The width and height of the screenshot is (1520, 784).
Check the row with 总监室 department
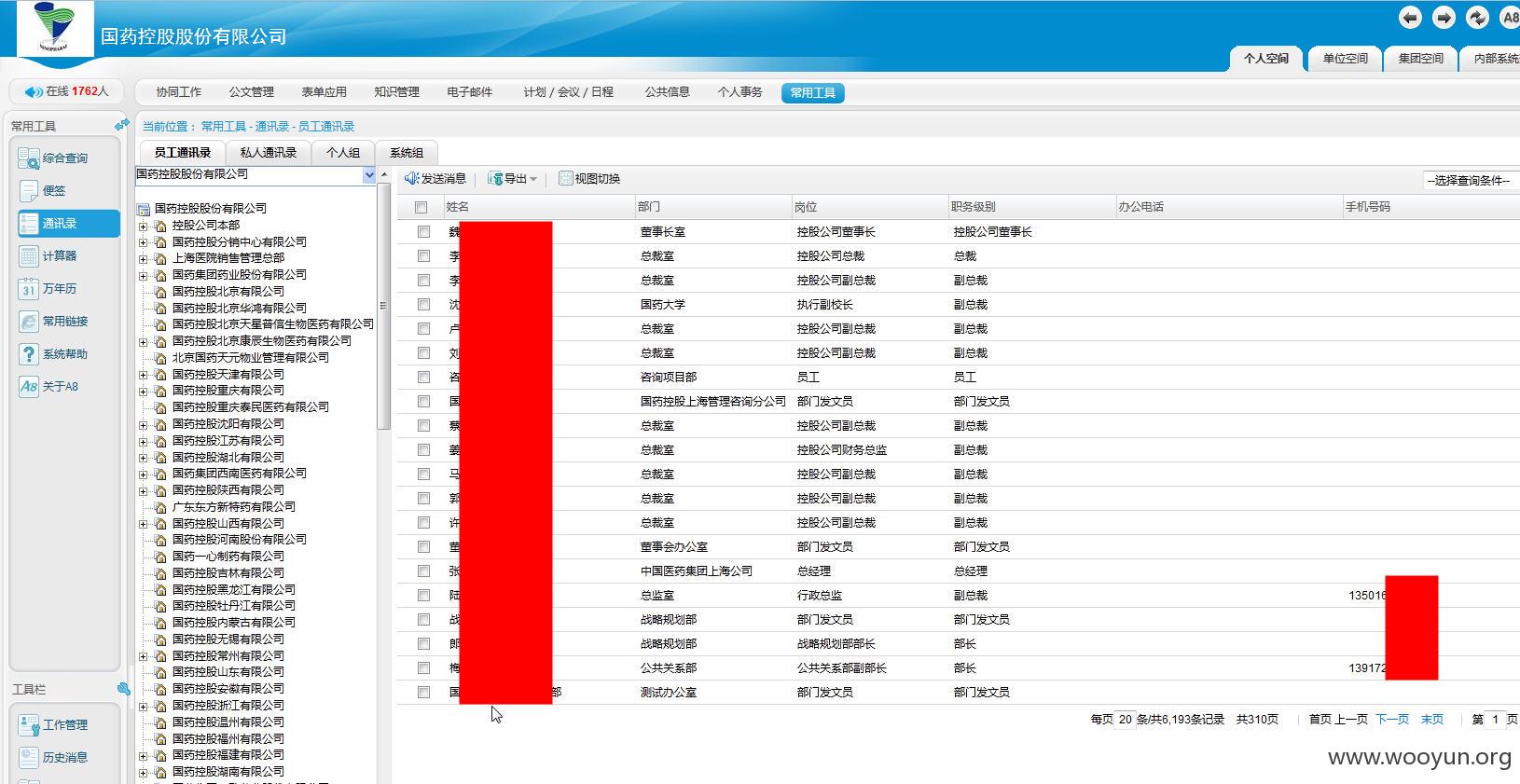(x=424, y=596)
